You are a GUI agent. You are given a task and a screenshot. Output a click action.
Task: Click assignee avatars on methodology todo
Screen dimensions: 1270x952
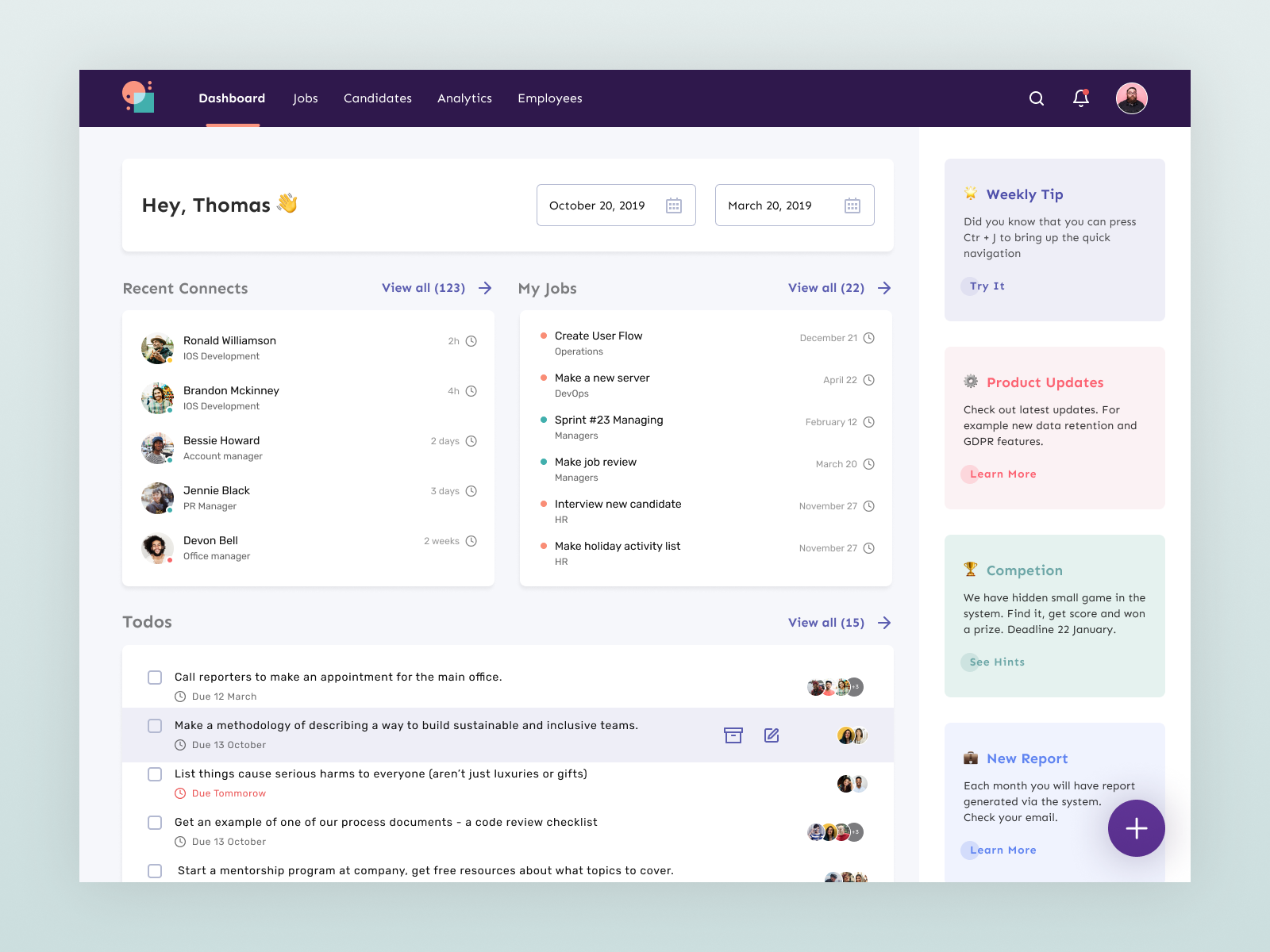point(852,735)
